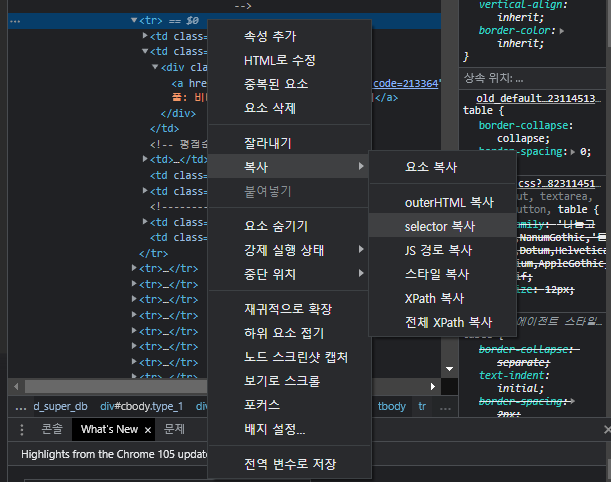Screen dimensions: 611x482
Task: Open the three-dot menu beside selected <tr>
Action: 15,21
